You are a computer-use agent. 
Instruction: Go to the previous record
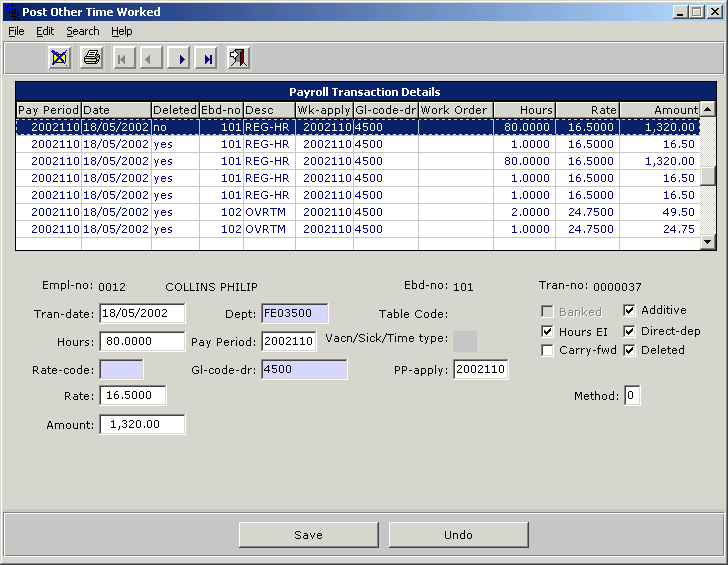(x=151, y=58)
